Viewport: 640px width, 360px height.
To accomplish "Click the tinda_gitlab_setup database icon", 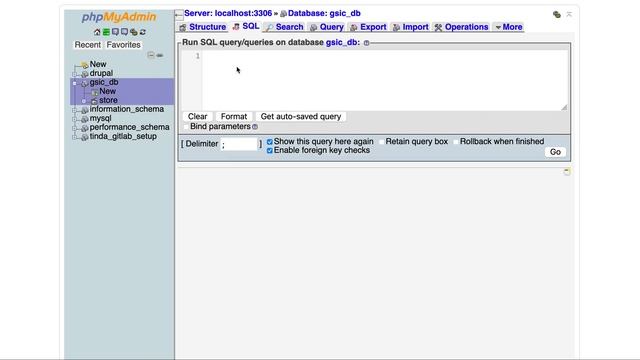I will [84, 137].
